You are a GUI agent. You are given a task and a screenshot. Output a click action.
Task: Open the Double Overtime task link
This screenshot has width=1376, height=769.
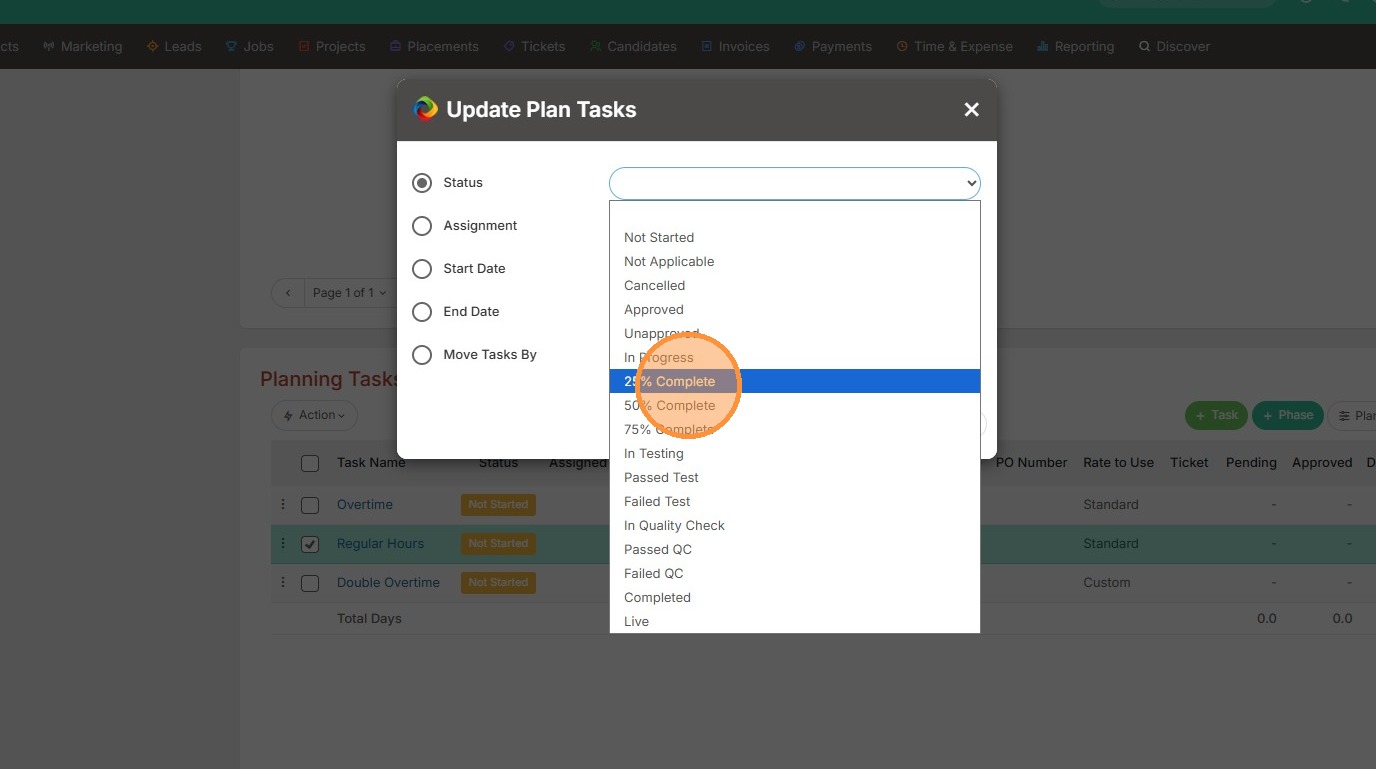(388, 582)
